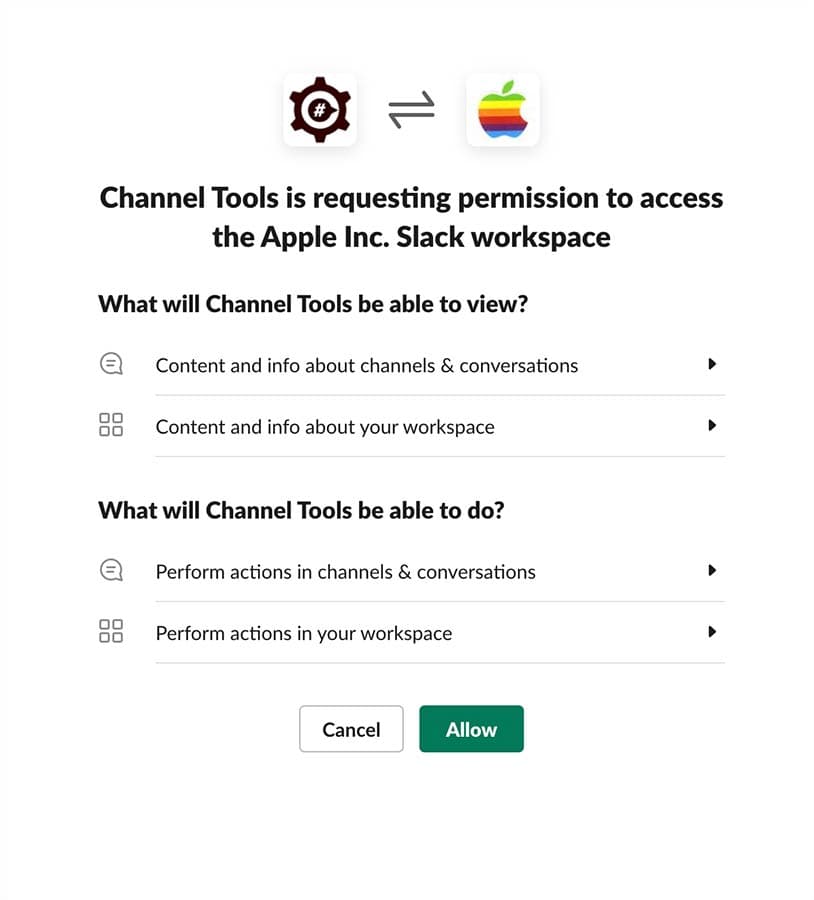Screen dimensions: 814x900
Task: Click the bidirectional arrows connection icon
Action: pyautogui.click(x=412, y=110)
